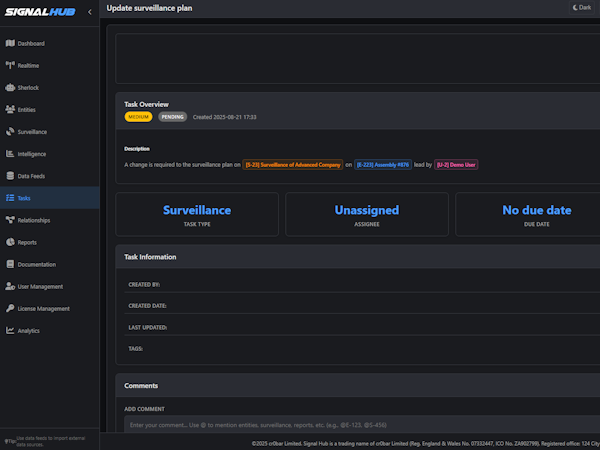
Task: Click the Surveillance task type card
Action: click(197, 214)
